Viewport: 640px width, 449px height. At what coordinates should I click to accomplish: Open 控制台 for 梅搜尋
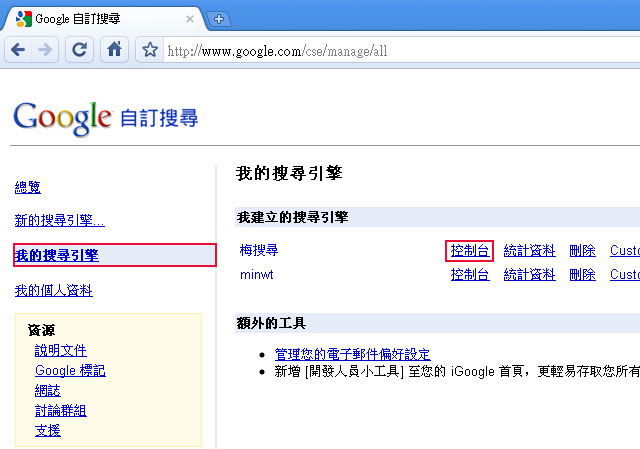pyautogui.click(x=469, y=251)
